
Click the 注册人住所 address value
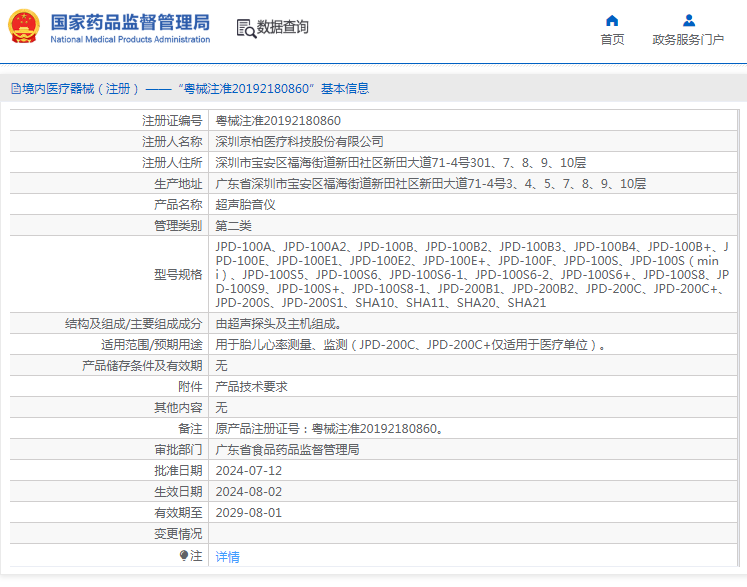coord(401,163)
